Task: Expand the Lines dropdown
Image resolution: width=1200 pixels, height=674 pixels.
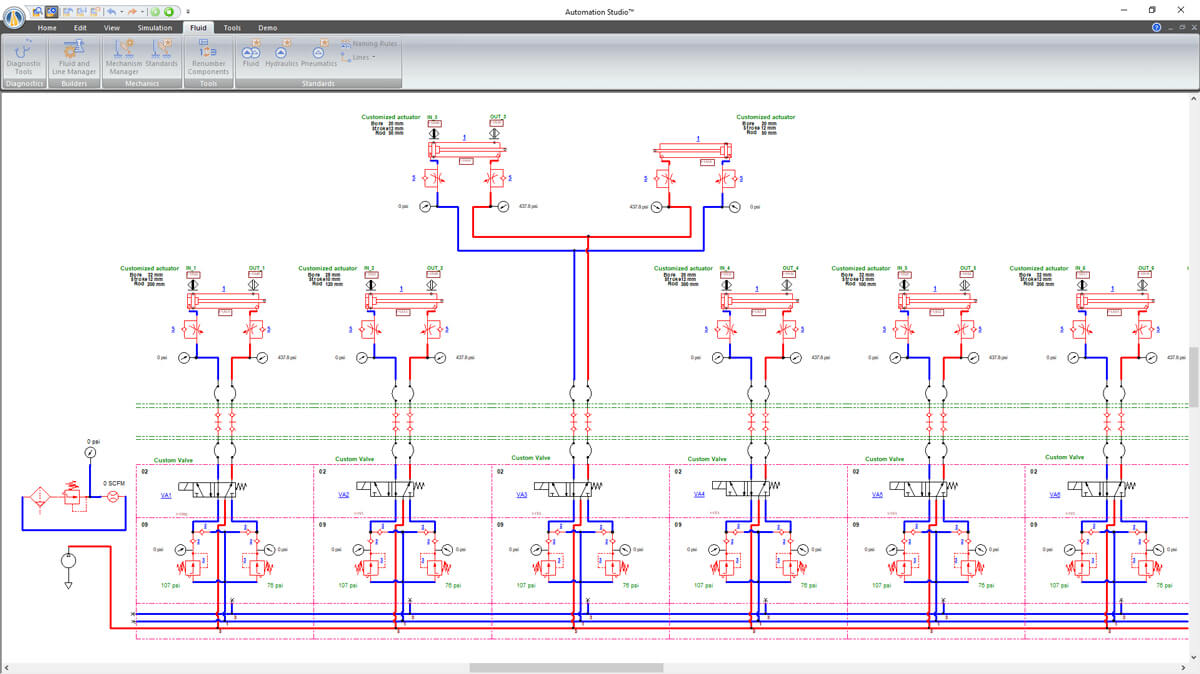Action: click(x=357, y=58)
